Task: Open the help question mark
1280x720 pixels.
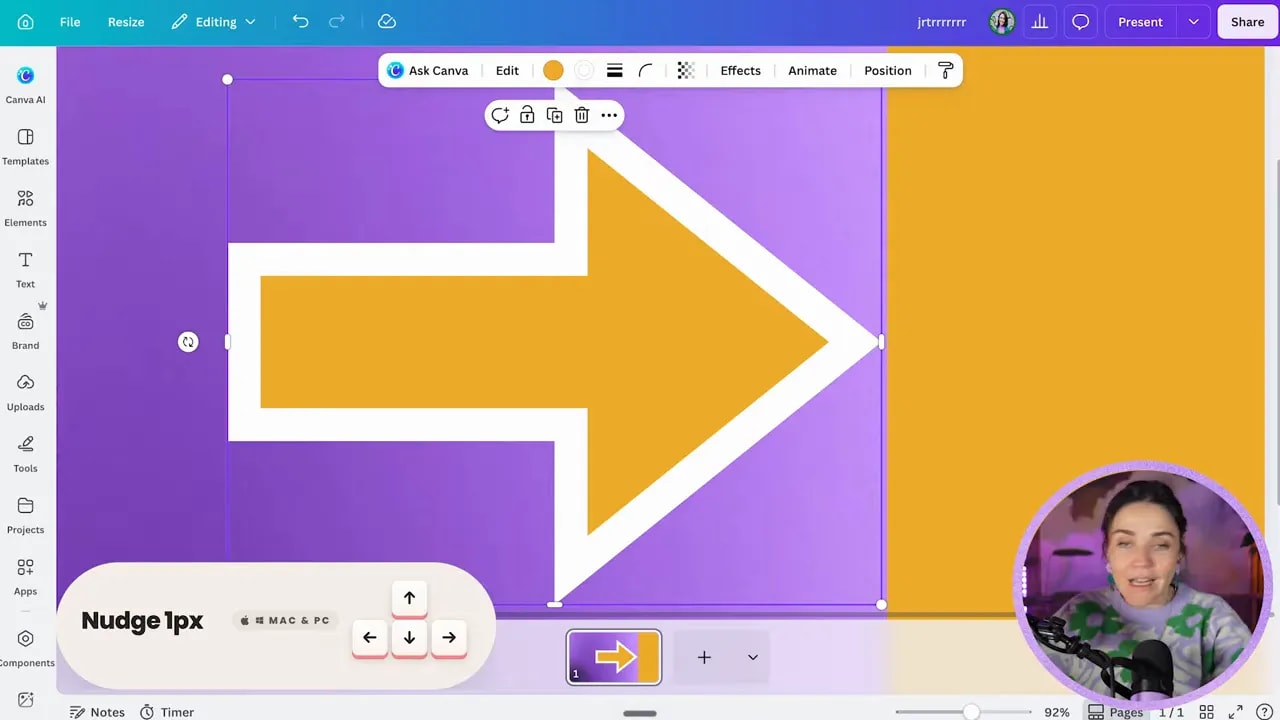Action: click(1265, 712)
